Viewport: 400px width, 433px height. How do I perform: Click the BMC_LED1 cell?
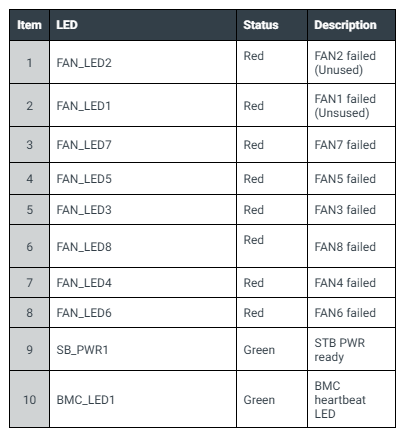coord(143,399)
